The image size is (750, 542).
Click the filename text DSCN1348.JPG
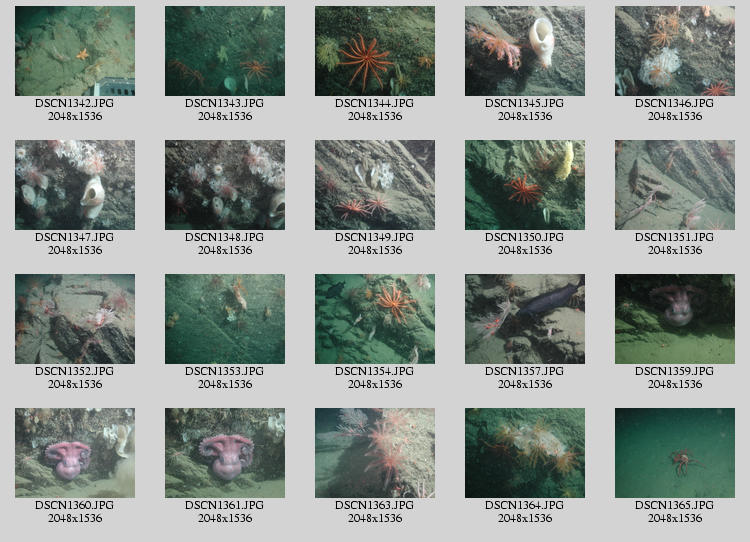tap(224, 237)
